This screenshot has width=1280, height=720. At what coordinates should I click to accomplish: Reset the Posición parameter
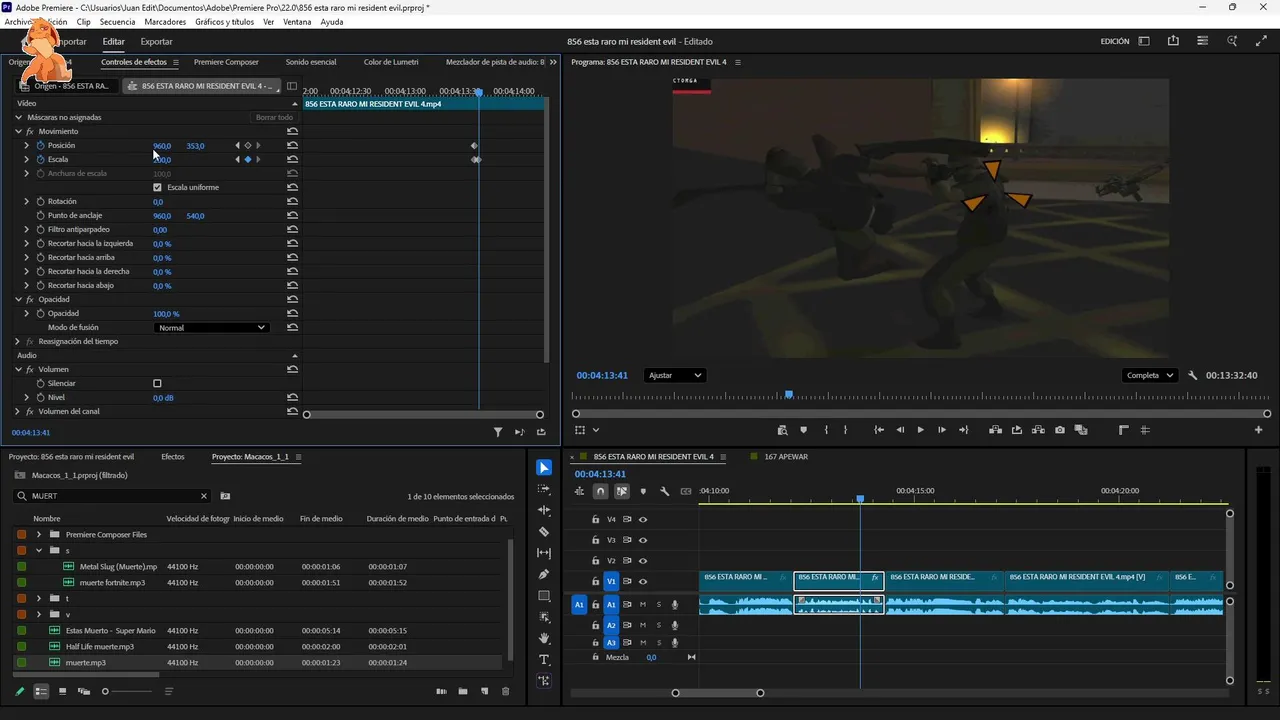pos(292,146)
